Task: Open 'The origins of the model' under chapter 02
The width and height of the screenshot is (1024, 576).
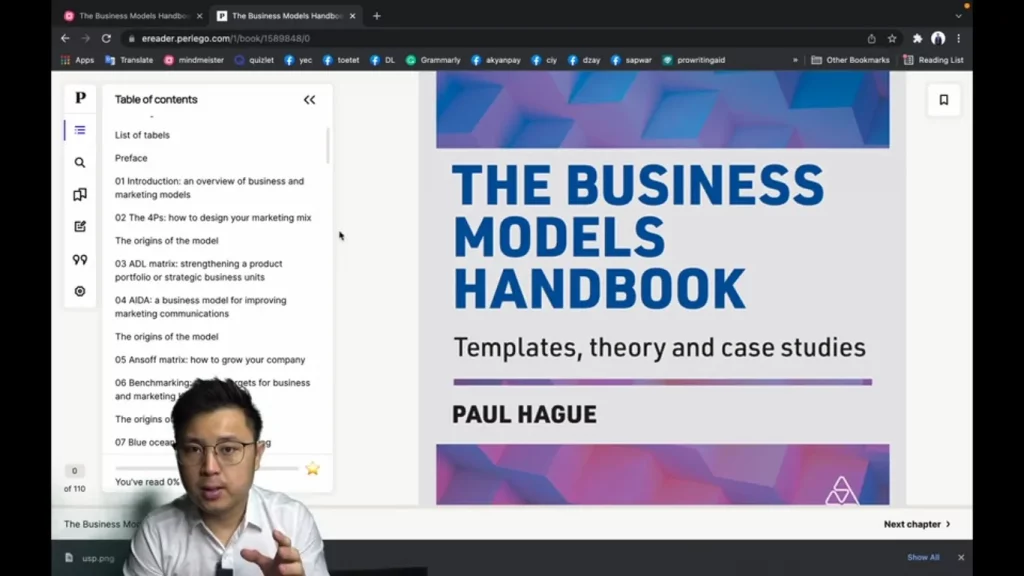Action: click(167, 241)
